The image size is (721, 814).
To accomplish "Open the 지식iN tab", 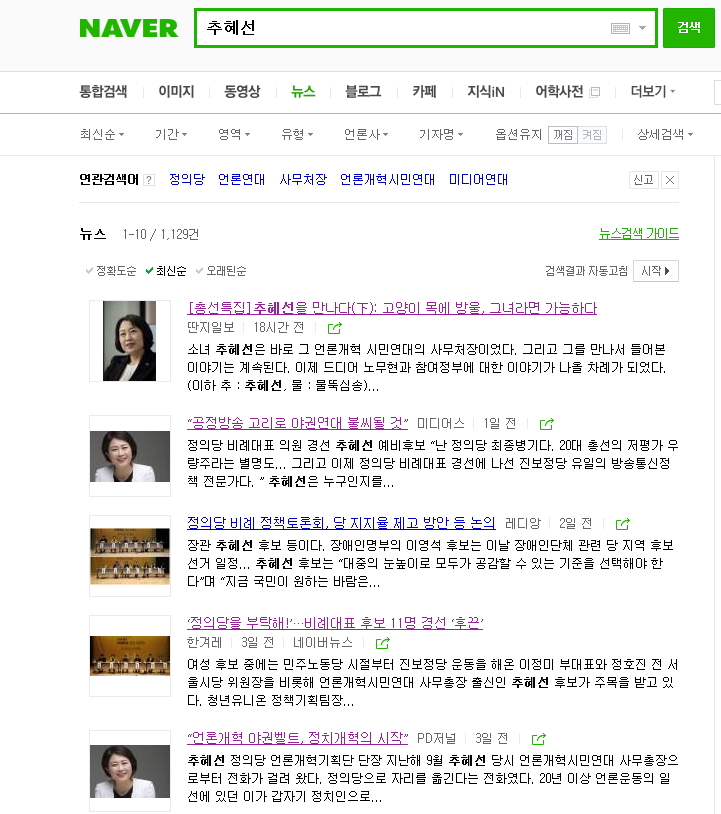I will click(x=485, y=92).
